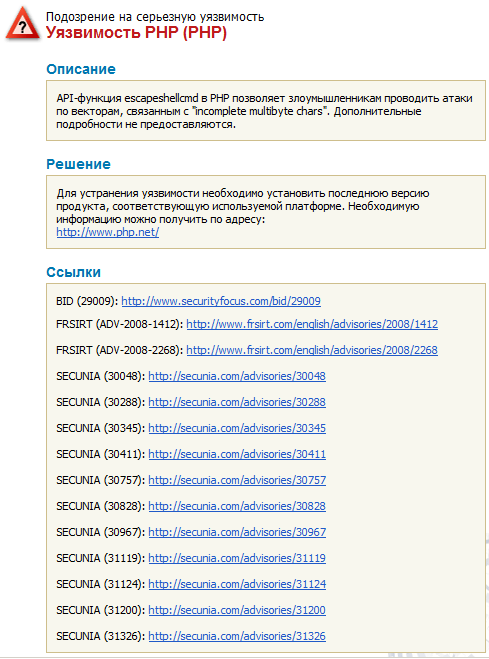Click the red warning triangle icon
The height and width of the screenshot is (659, 489).
(x=23, y=25)
